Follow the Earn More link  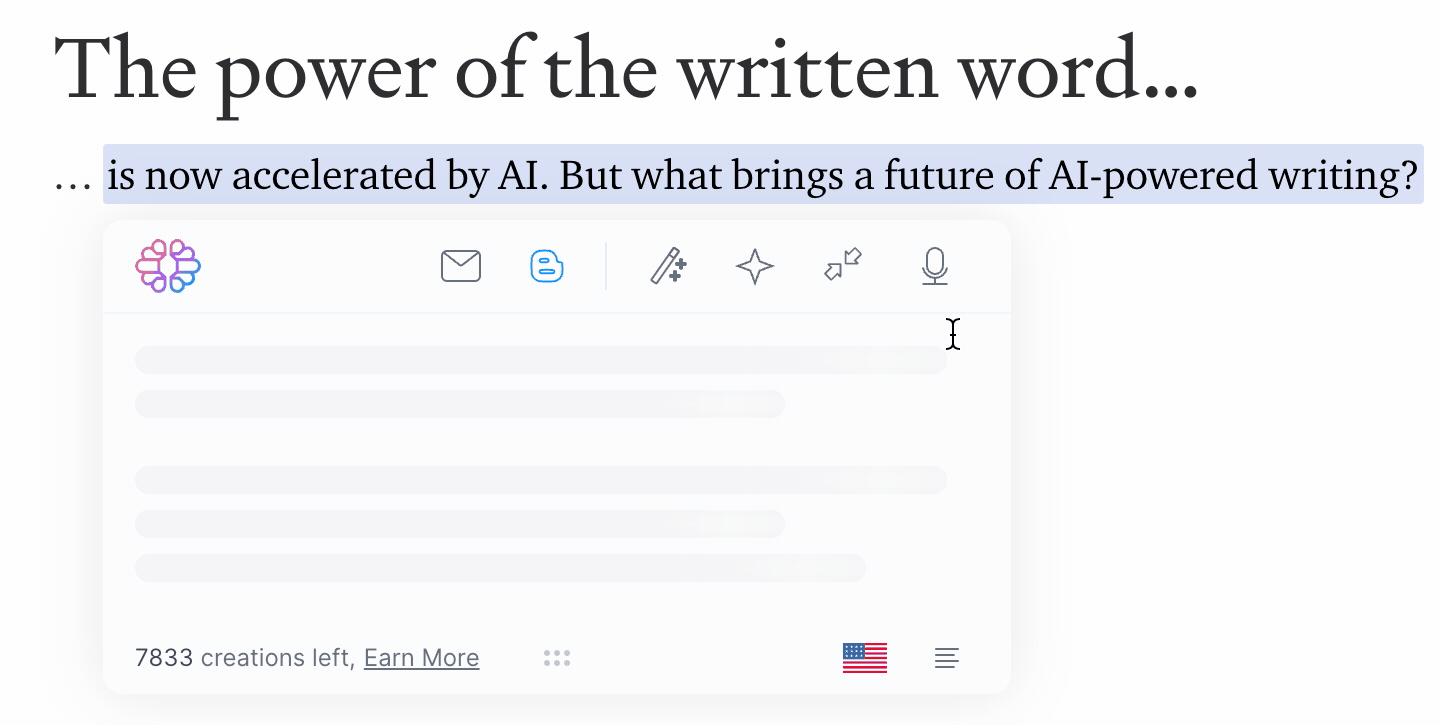pos(421,658)
